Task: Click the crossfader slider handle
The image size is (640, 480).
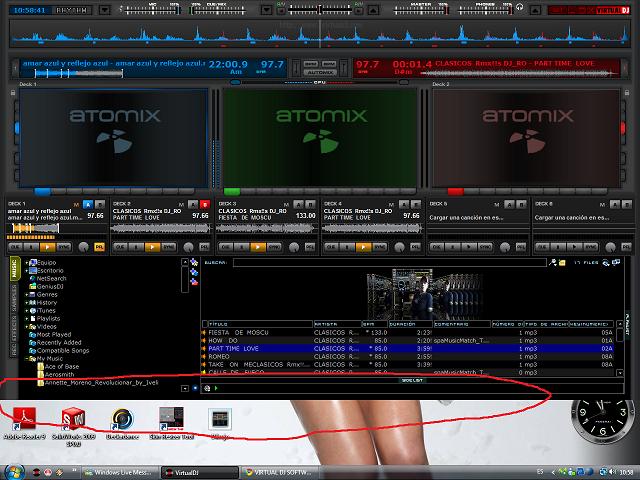Action: [x=320, y=9]
